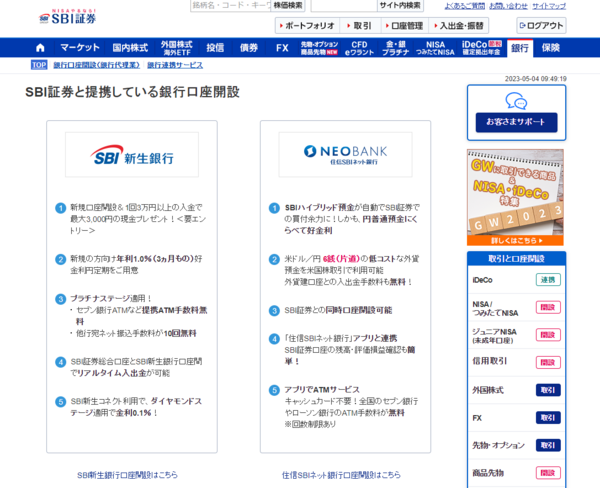Click the number 5 bullet beside アプリでATMサービス
This screenshot has height=488, width=600.
[x=274, y=390]
